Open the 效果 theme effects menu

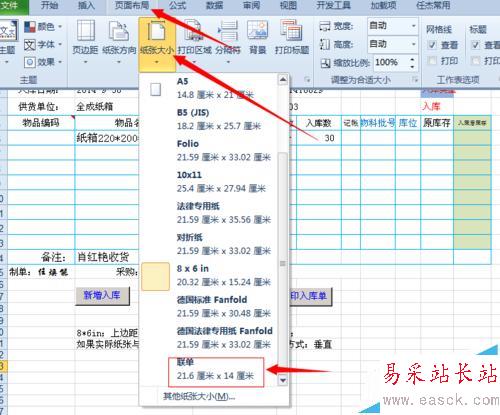[43, 62]
